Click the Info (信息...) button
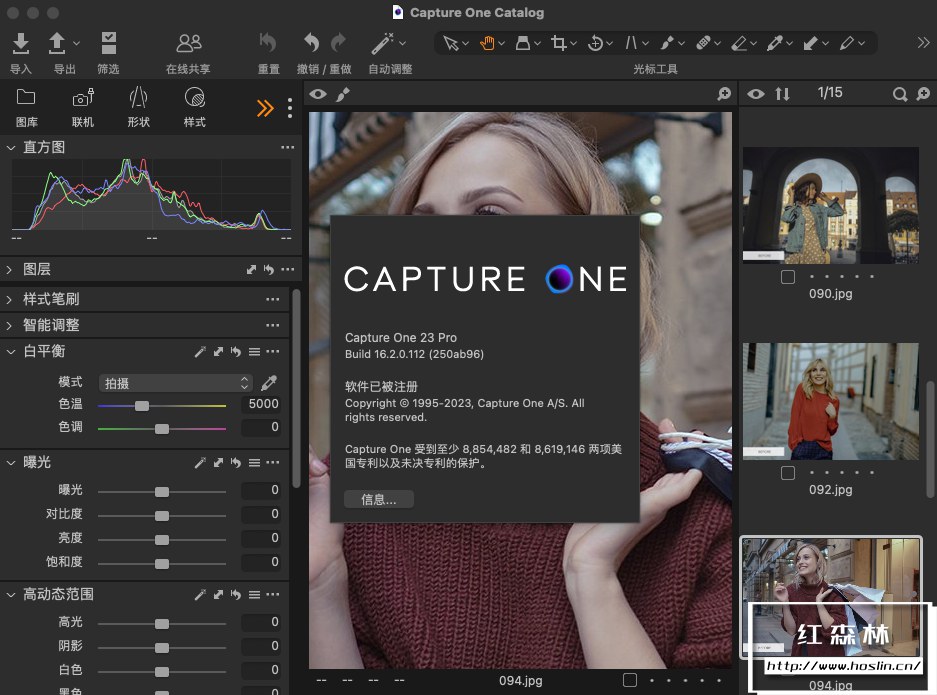The height and width of the screenshot is (695, 937). pos(379,499)
